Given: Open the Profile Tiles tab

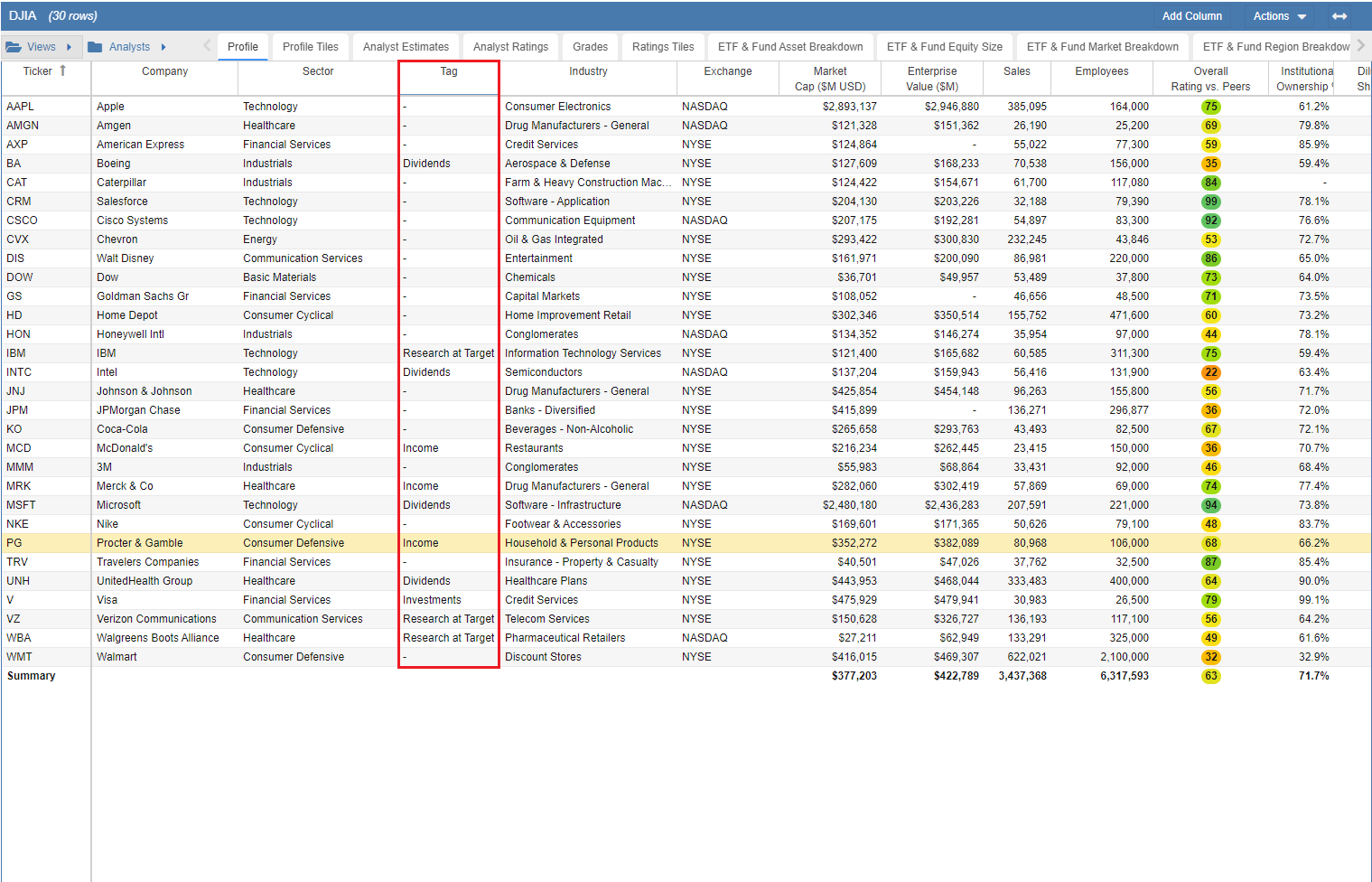Looking at the screenshot, I should (x=311, y=47).
